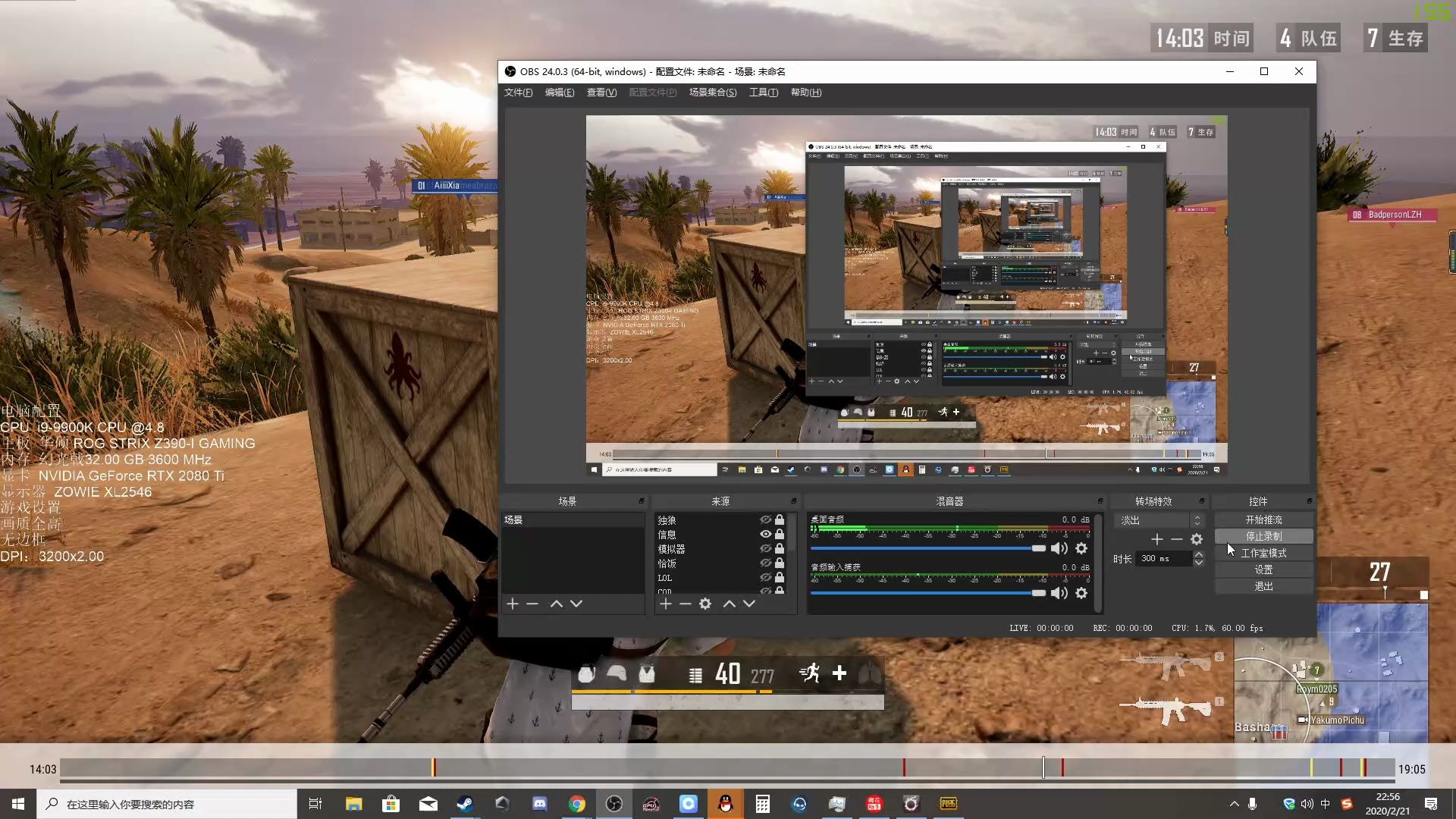The image size is (1456, 819).
Task: Click the white playhead on replay timeline
Action: point(1043,767)
